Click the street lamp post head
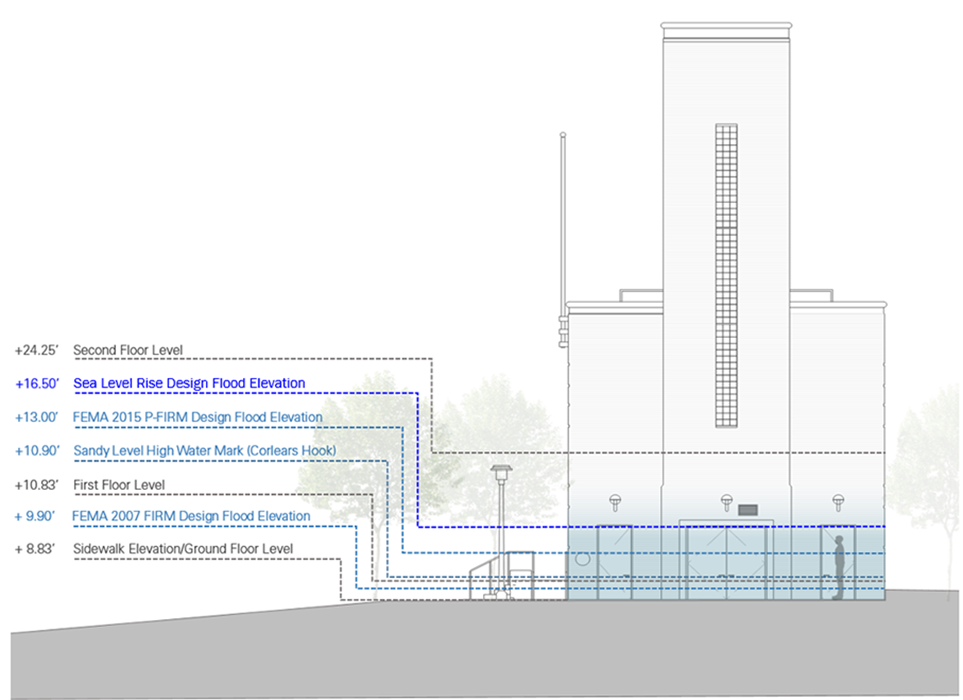Screen dimensions: 963x700 coord(501,470)
